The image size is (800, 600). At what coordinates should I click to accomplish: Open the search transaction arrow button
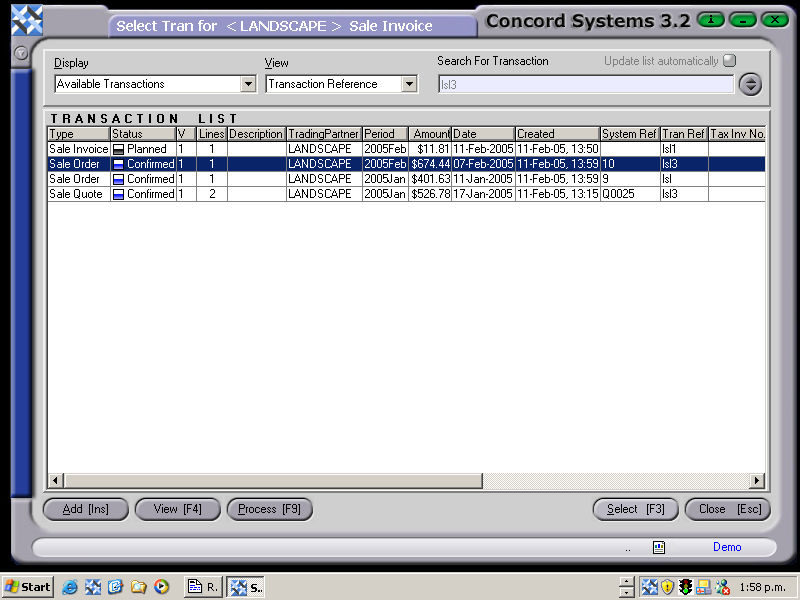tap(750, 84)
